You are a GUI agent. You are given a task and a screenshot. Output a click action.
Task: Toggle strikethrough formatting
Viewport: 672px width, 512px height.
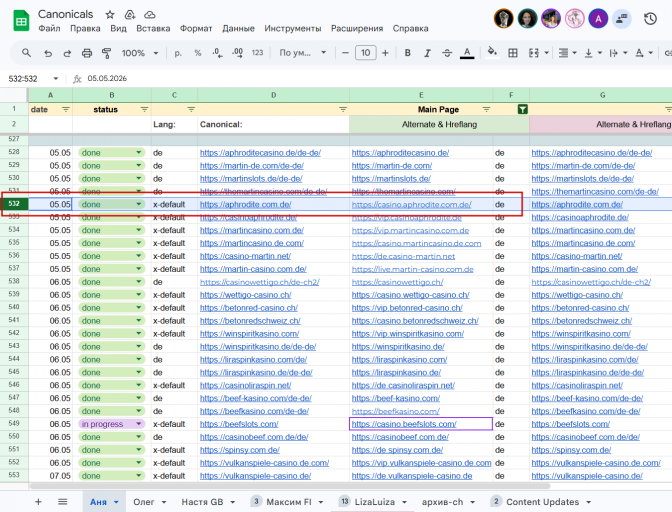[x=447, y=53]
